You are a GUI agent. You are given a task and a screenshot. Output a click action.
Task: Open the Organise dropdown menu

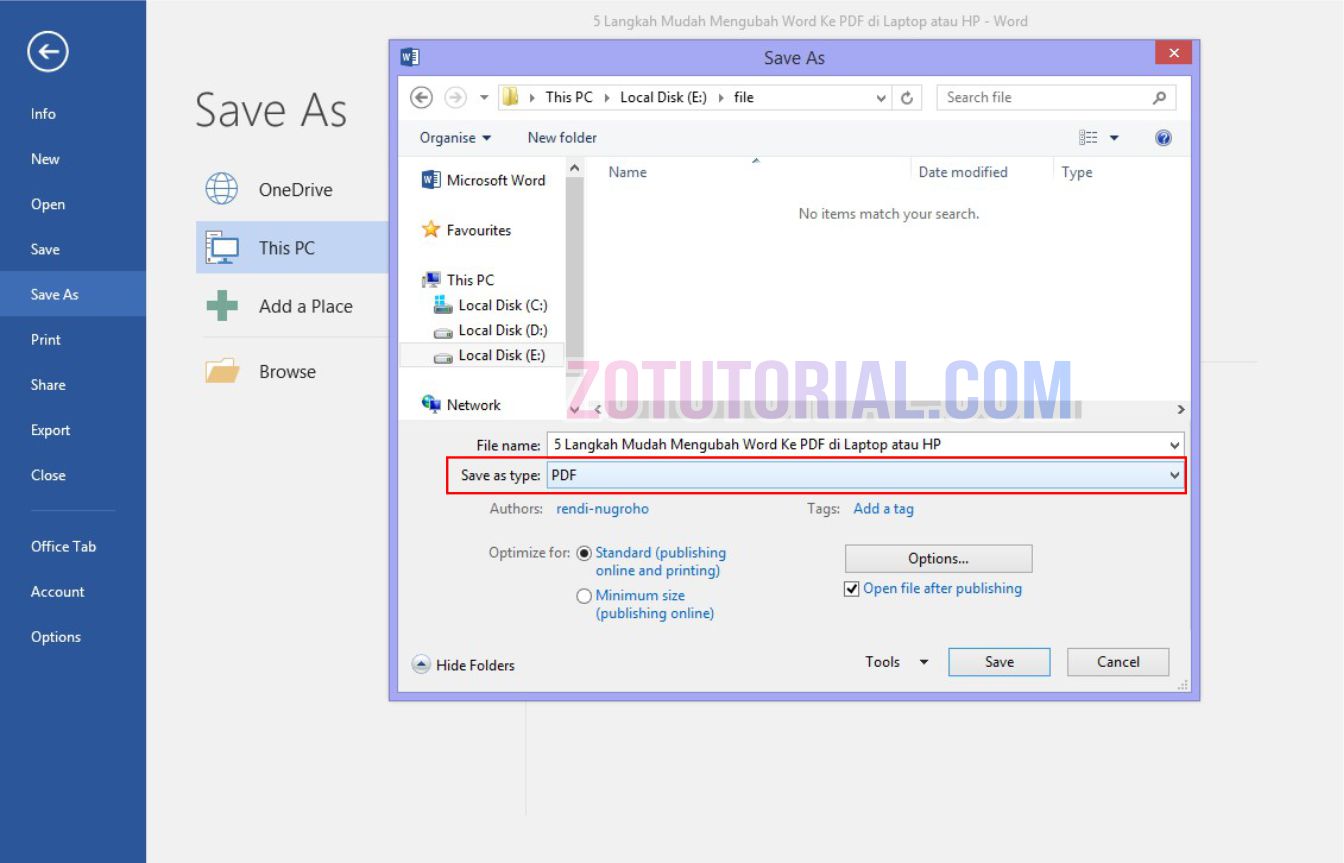click(455, 138)
